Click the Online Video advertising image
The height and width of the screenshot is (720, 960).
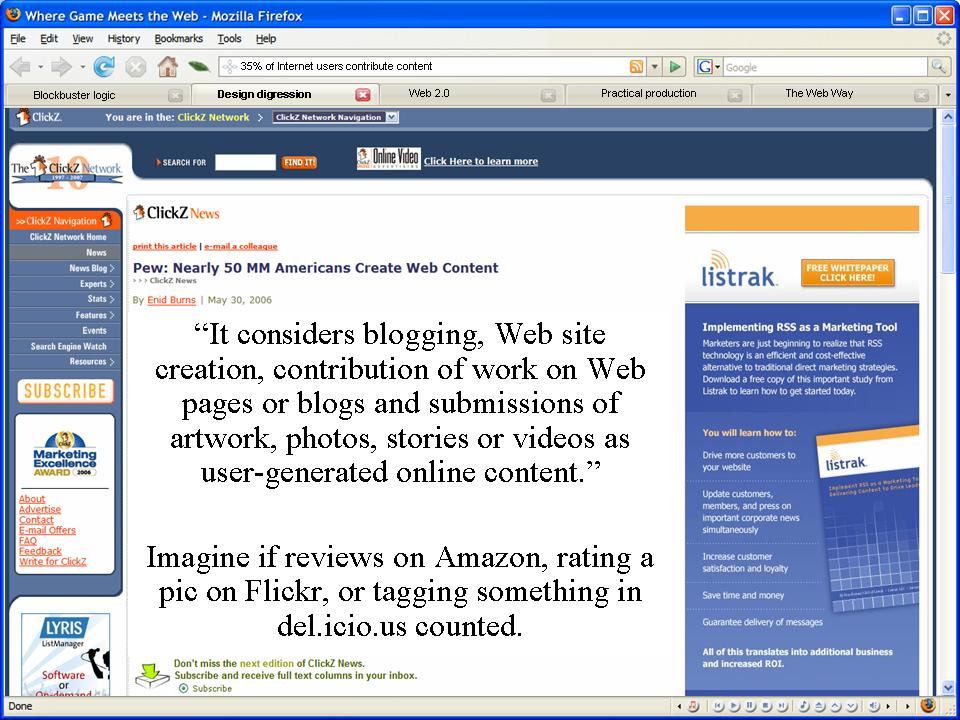[389, 159]
